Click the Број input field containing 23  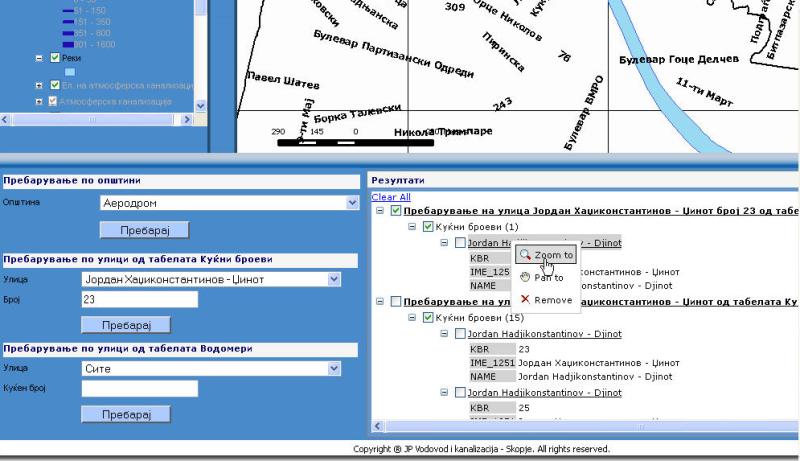pyautogui.click(x=140, y=299)
